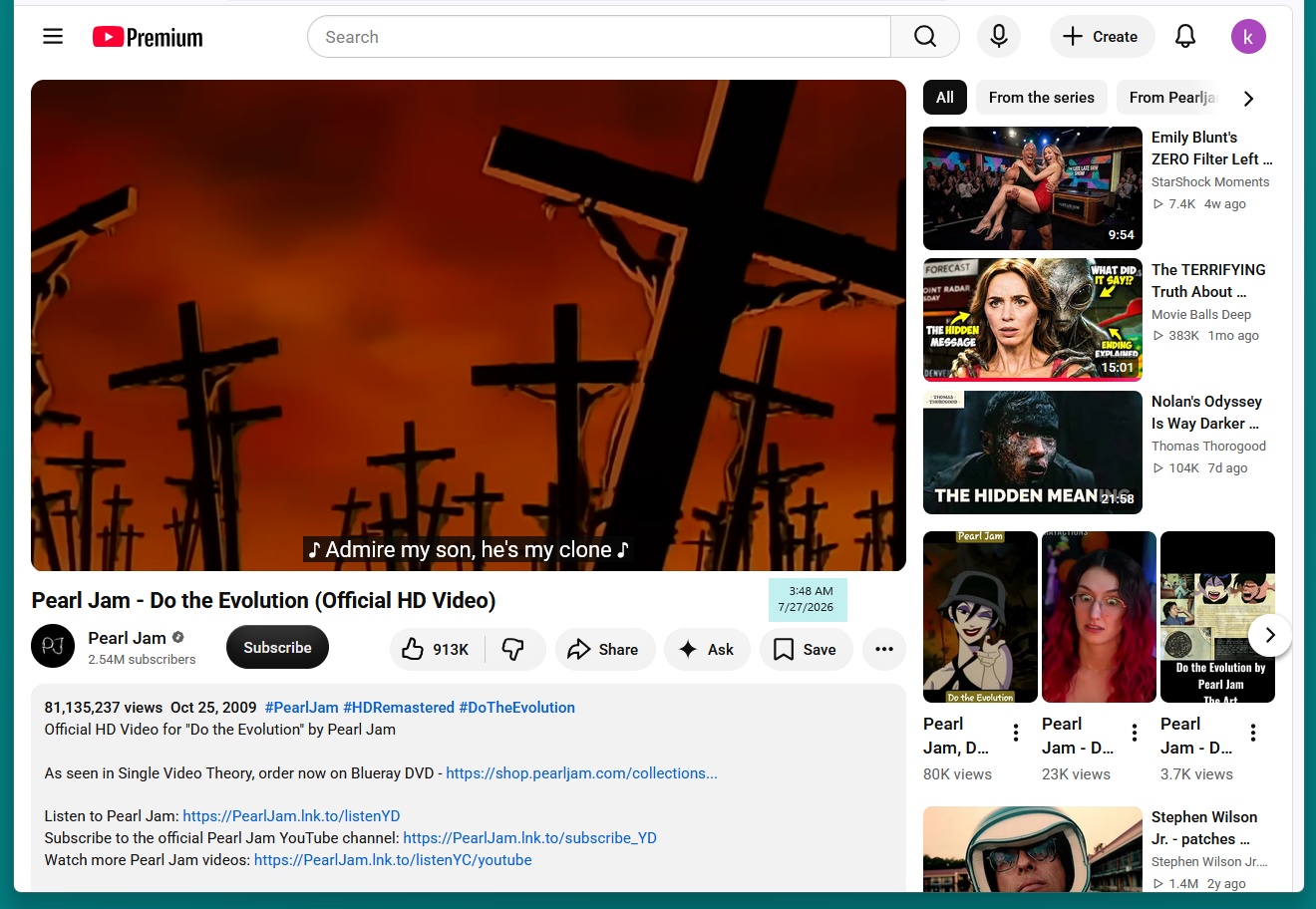Open more actions ellipsis button
The image size is (1316, 909).
click(x=884, y=649)
